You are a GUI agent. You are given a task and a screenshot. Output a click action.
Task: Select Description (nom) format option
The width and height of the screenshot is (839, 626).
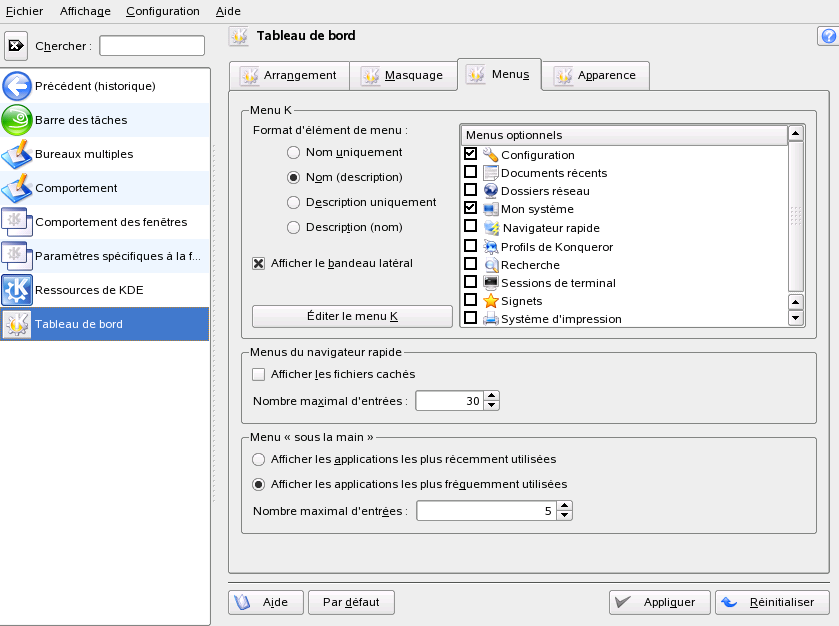(293, 227)
